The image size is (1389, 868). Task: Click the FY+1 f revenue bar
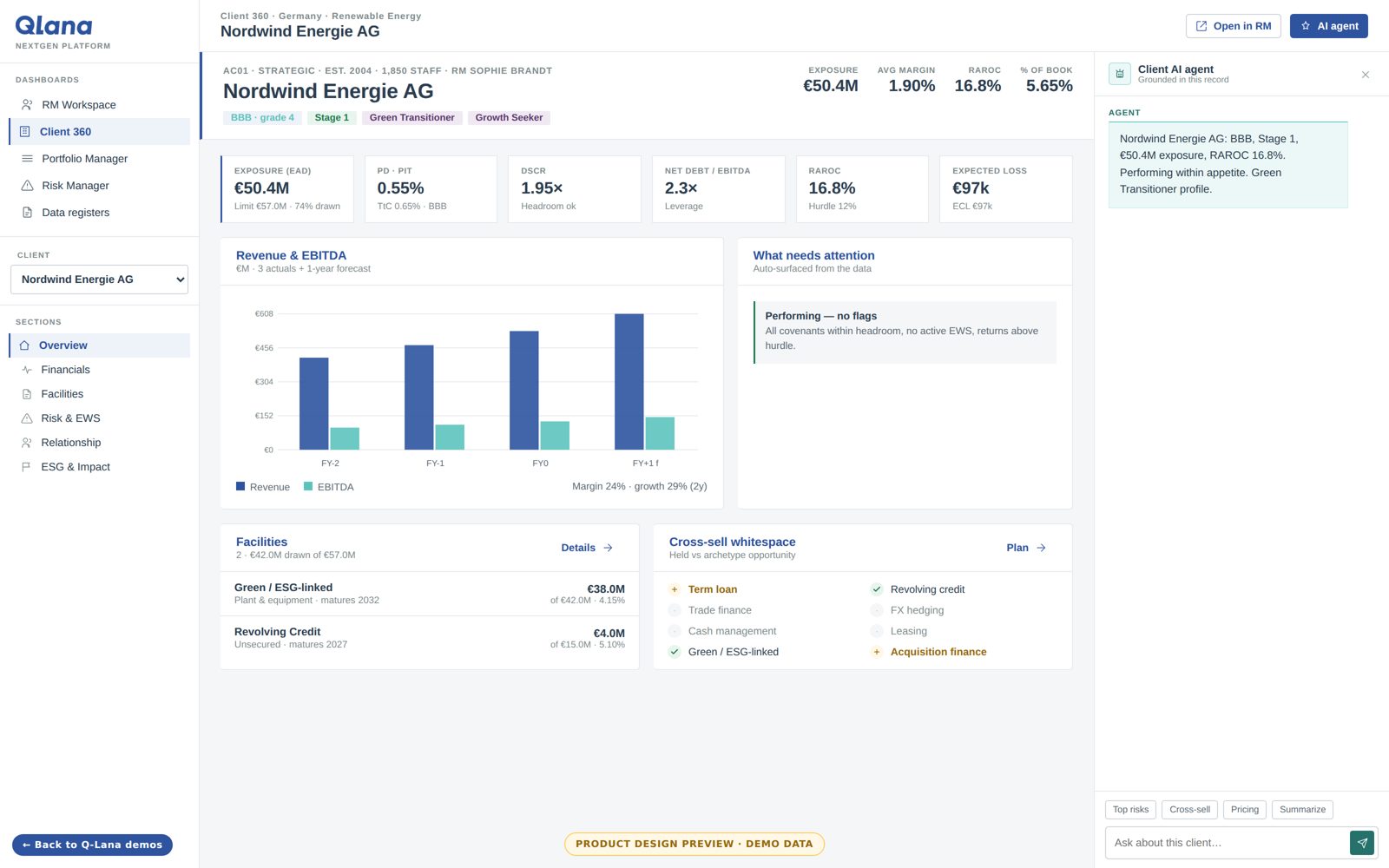629,382
